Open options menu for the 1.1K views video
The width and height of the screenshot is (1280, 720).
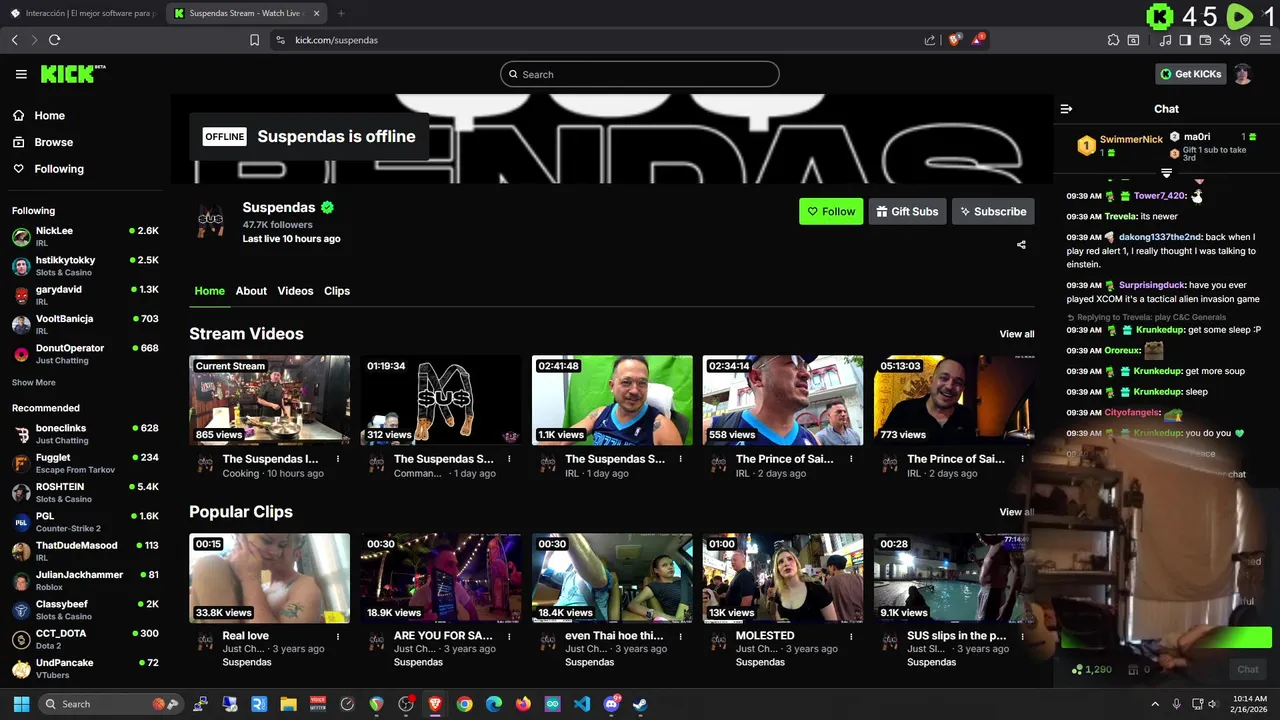click(x=680, y=459)
